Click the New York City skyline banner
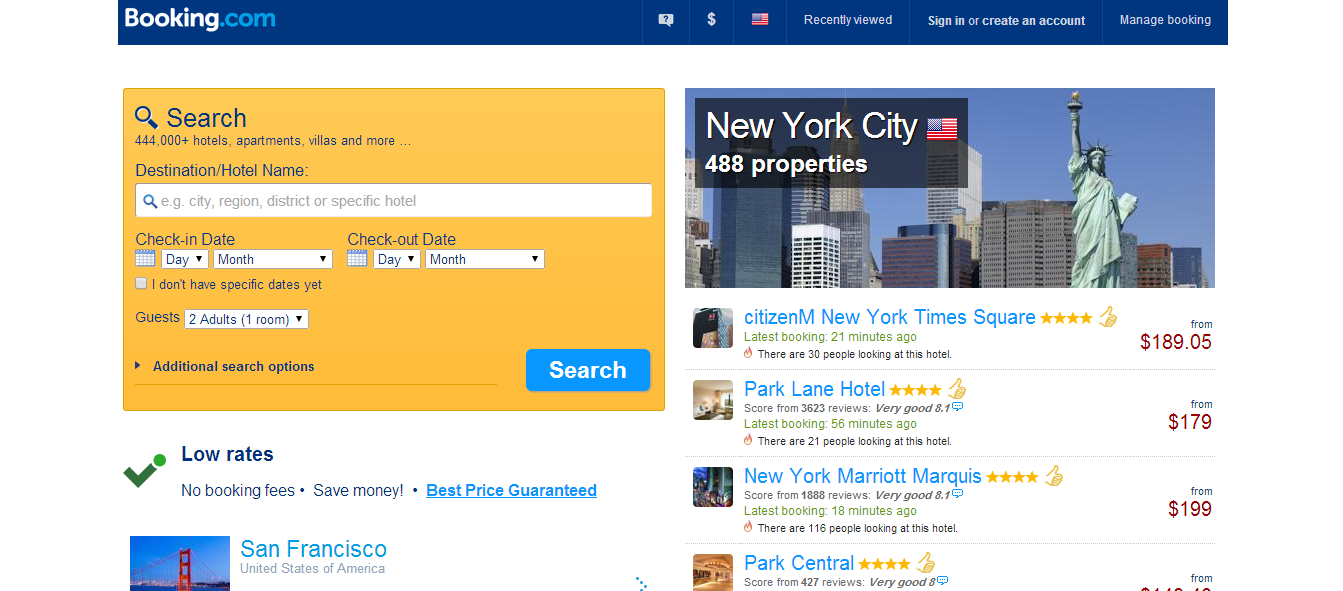Viewport: 1343px width, 591px height. pyautogui.click(x=950, y=188)
